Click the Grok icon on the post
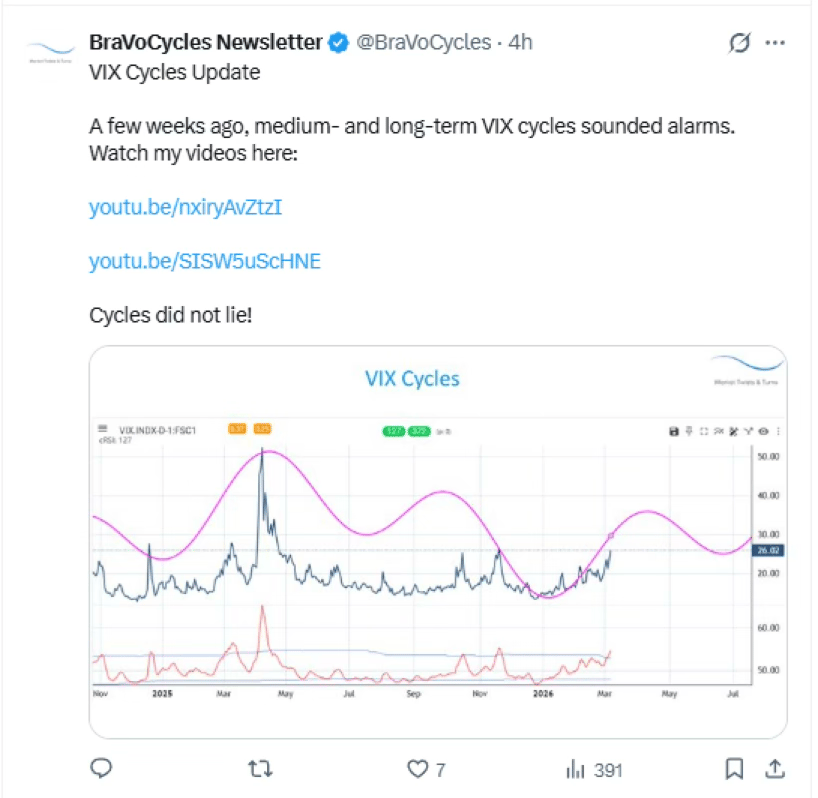The width and height of the screenshot is (818, 798). (x=741, y=43)
